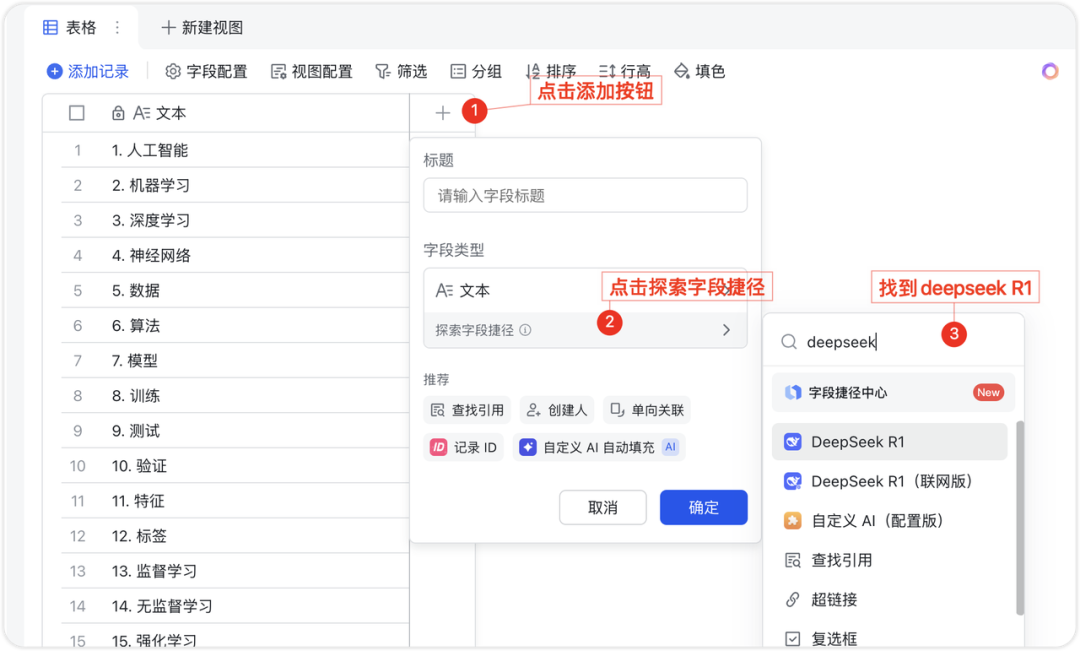Screen dimensions: 1080x651
Task: Click the DeepSeek R1 whale icon
Action: pos(793,442)
